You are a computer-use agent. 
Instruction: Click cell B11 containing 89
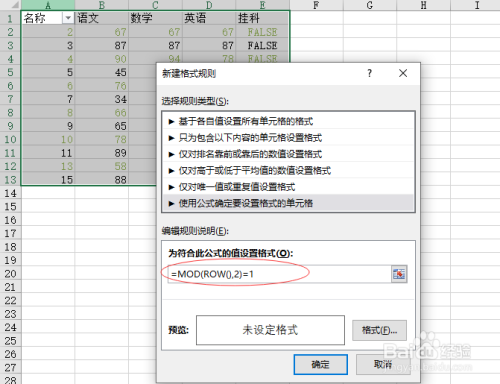(x=102, y=153)
